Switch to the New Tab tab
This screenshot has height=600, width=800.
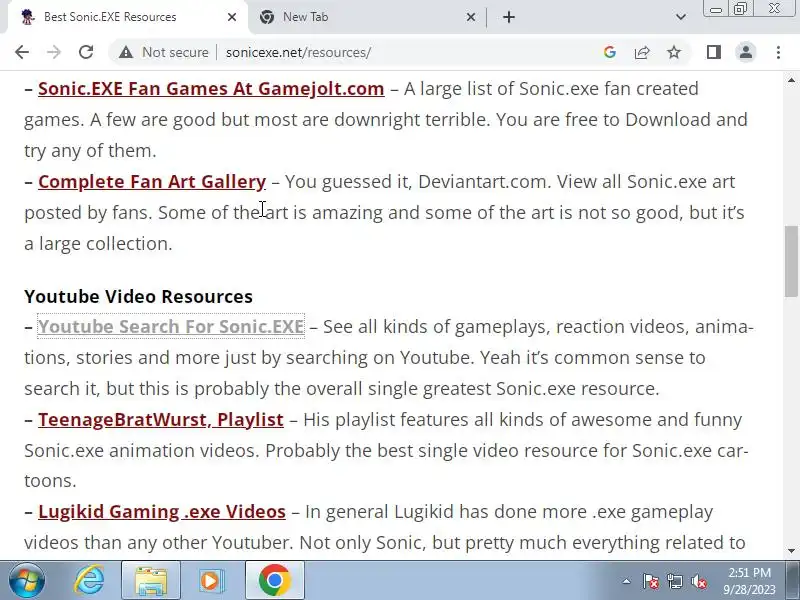(365, 17)
